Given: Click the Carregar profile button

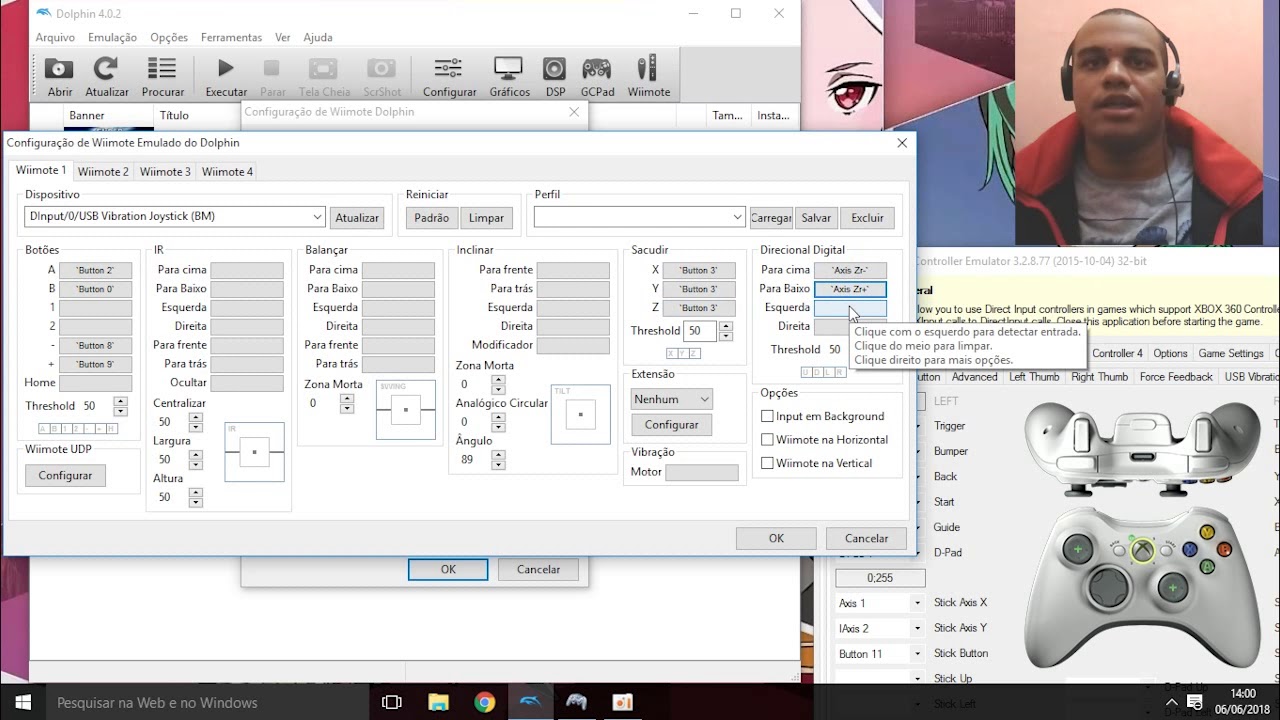Looking at the screenshot, I should (x=771, y=217).
